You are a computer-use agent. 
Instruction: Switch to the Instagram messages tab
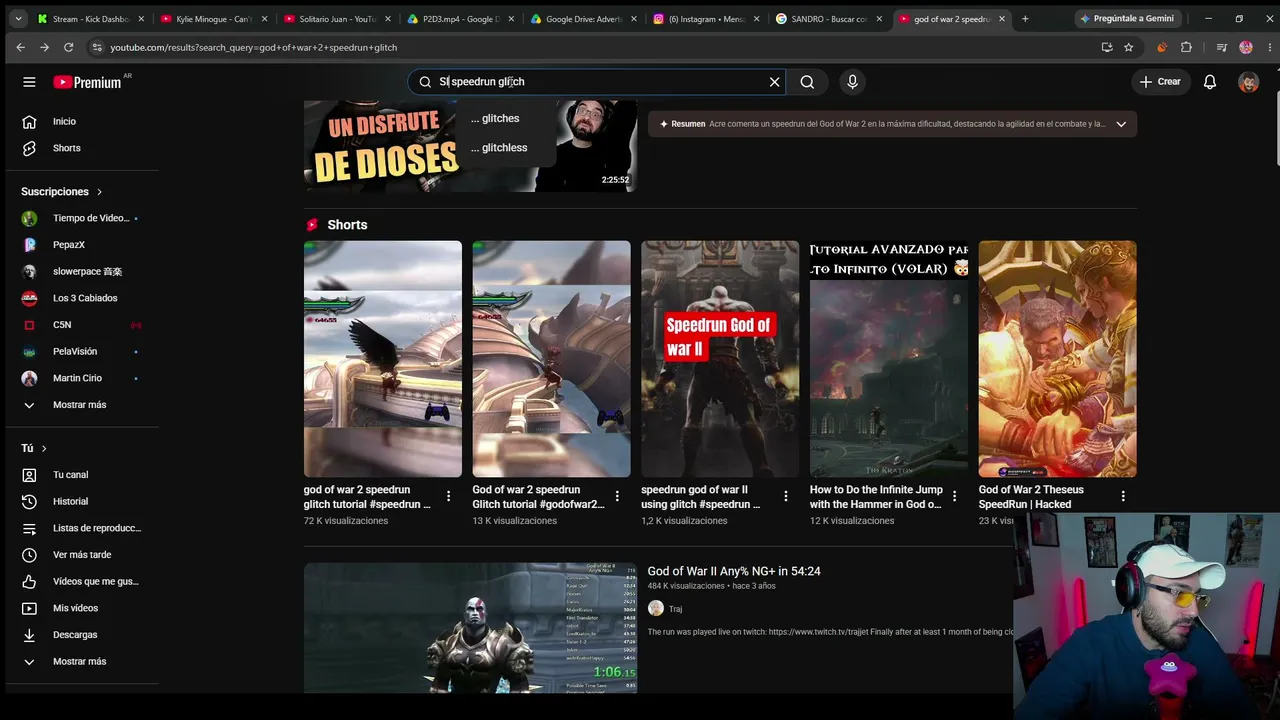(706, 18)
